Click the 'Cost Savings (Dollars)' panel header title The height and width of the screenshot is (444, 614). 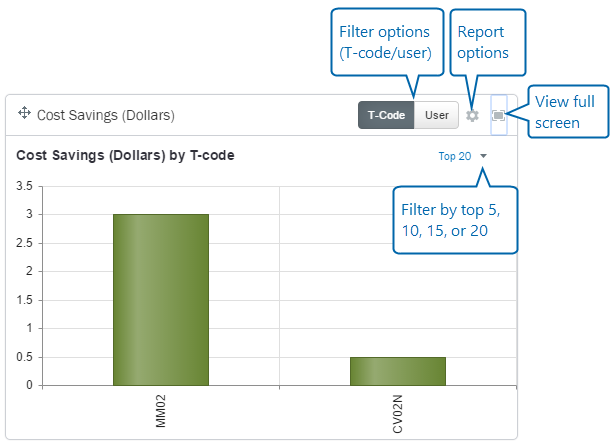pyautogui.click(x=106, y=115)
